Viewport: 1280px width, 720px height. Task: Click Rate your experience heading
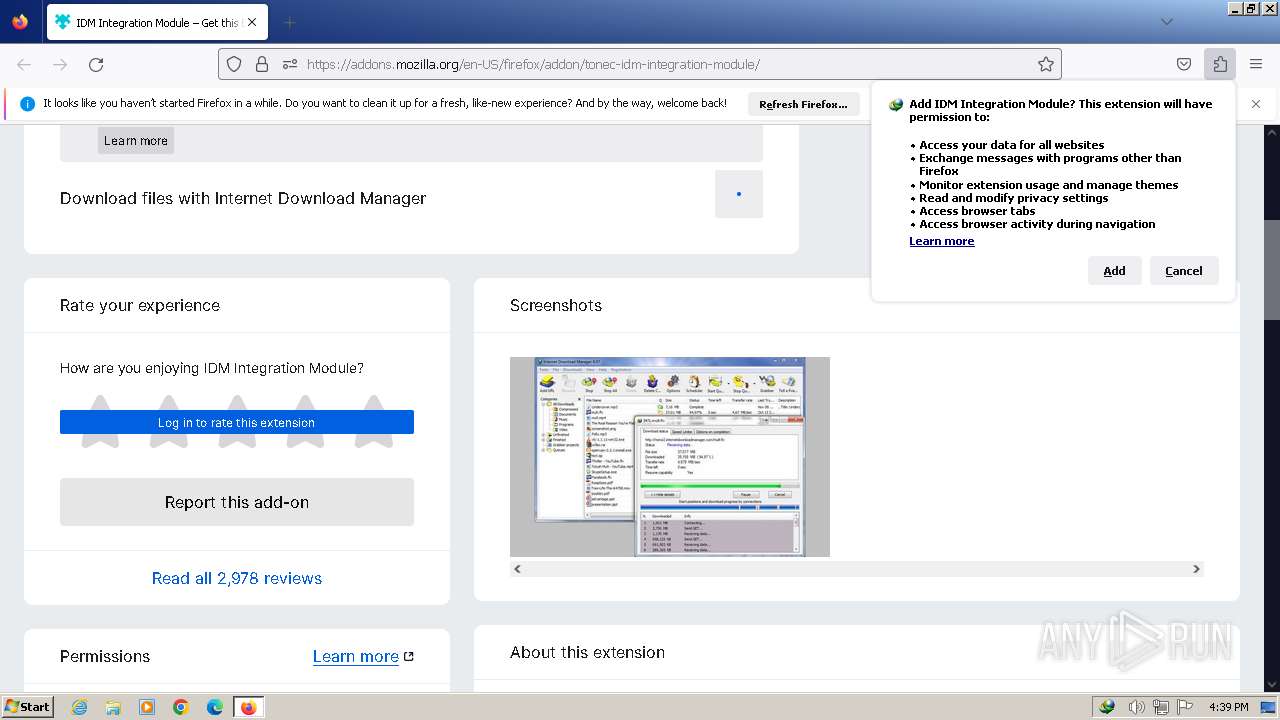[140, 305]
